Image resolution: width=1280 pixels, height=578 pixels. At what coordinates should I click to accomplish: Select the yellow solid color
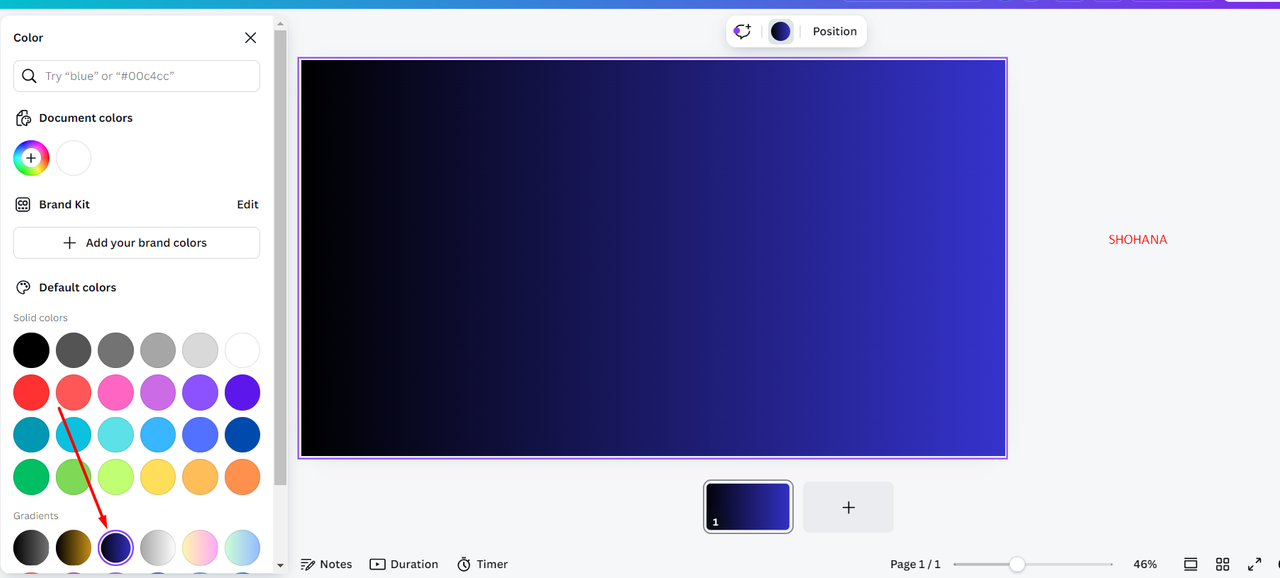pos(158,477)
